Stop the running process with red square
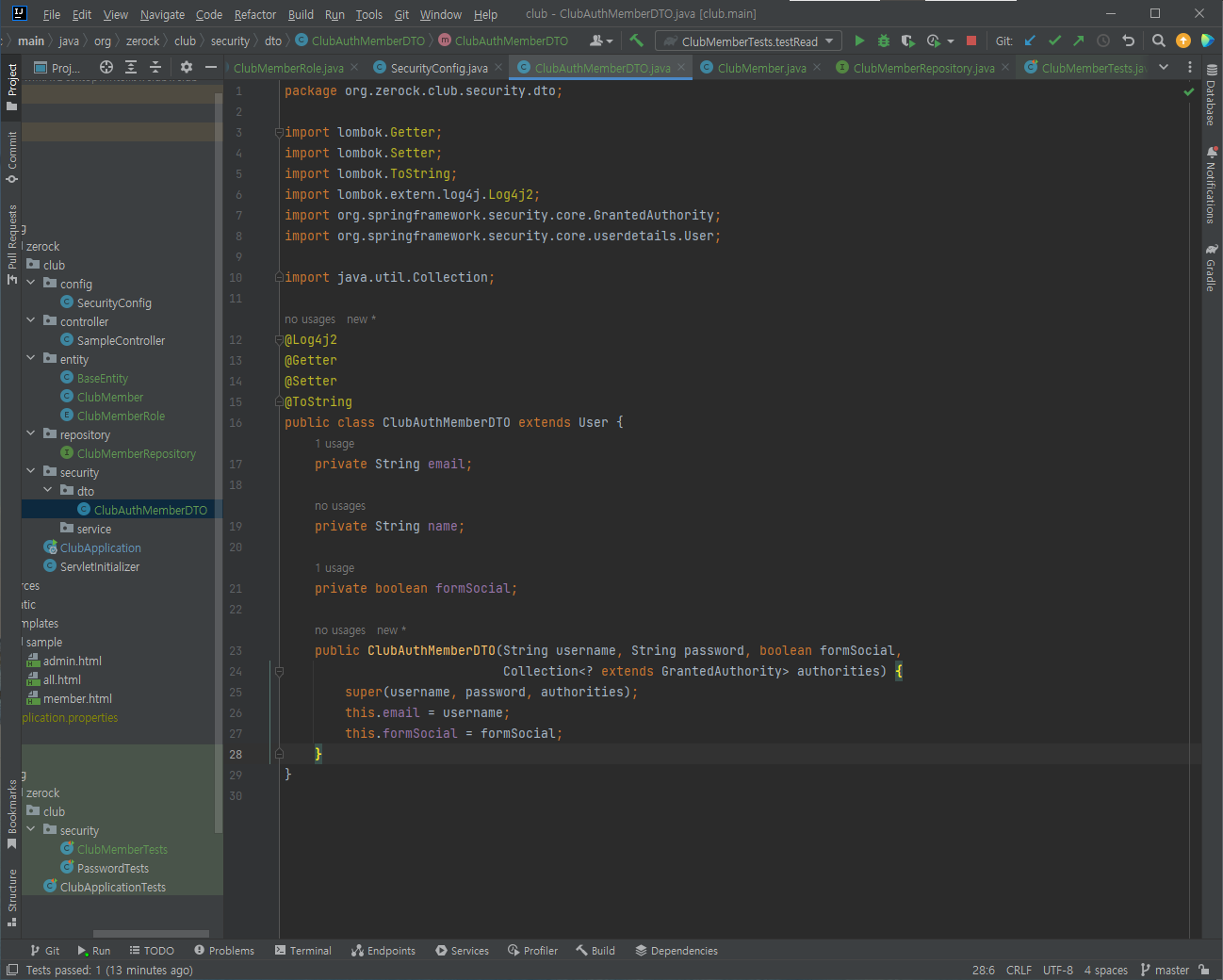Screen dimensions: 1223x980 (x=971, y=41)
